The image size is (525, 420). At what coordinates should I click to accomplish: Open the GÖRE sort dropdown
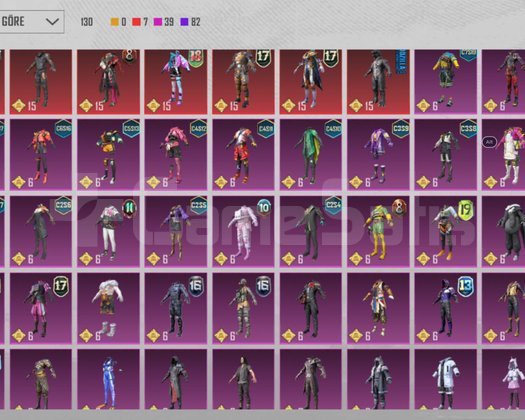pos(32,22)
